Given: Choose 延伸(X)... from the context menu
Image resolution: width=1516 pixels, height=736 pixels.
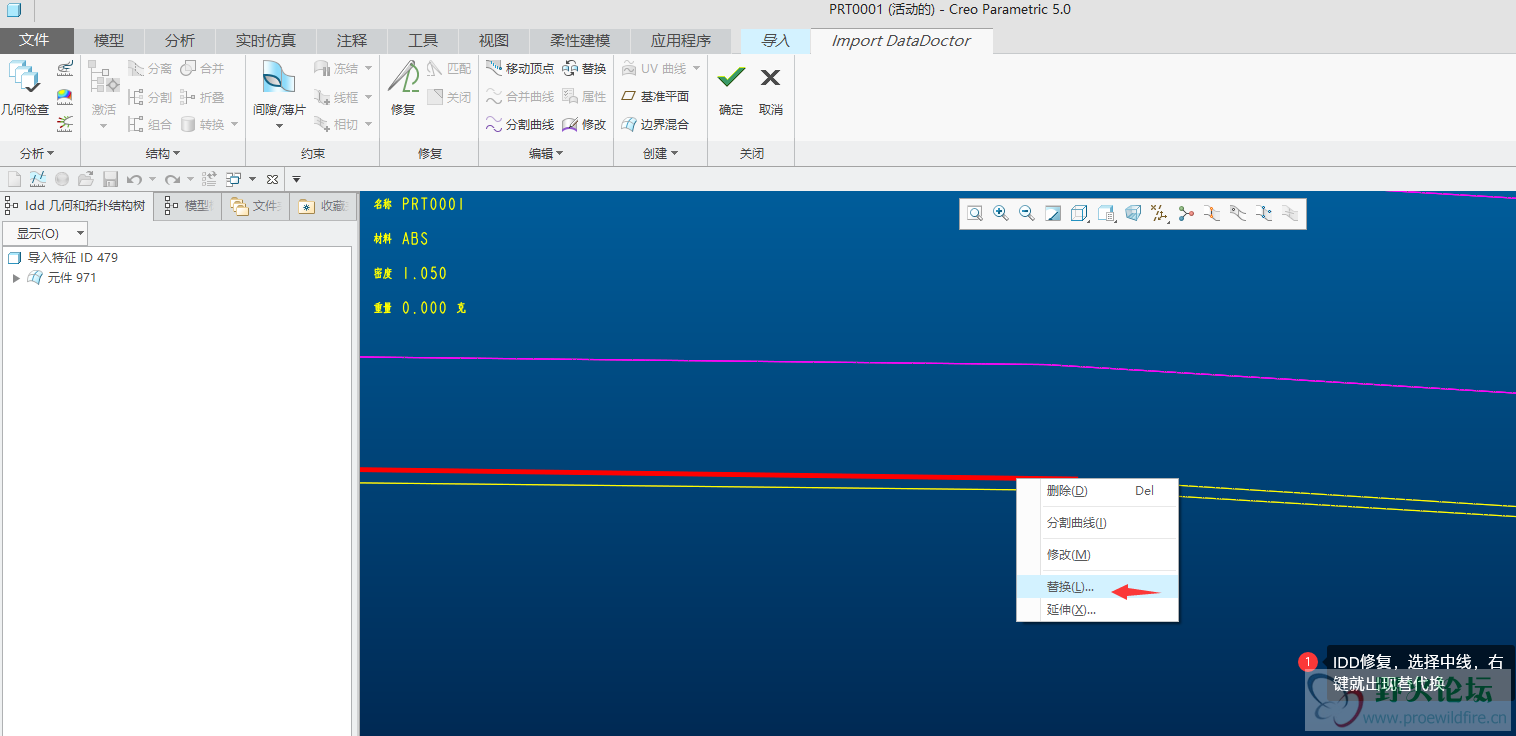Looking at the screenshot, I should [1098, 610].
